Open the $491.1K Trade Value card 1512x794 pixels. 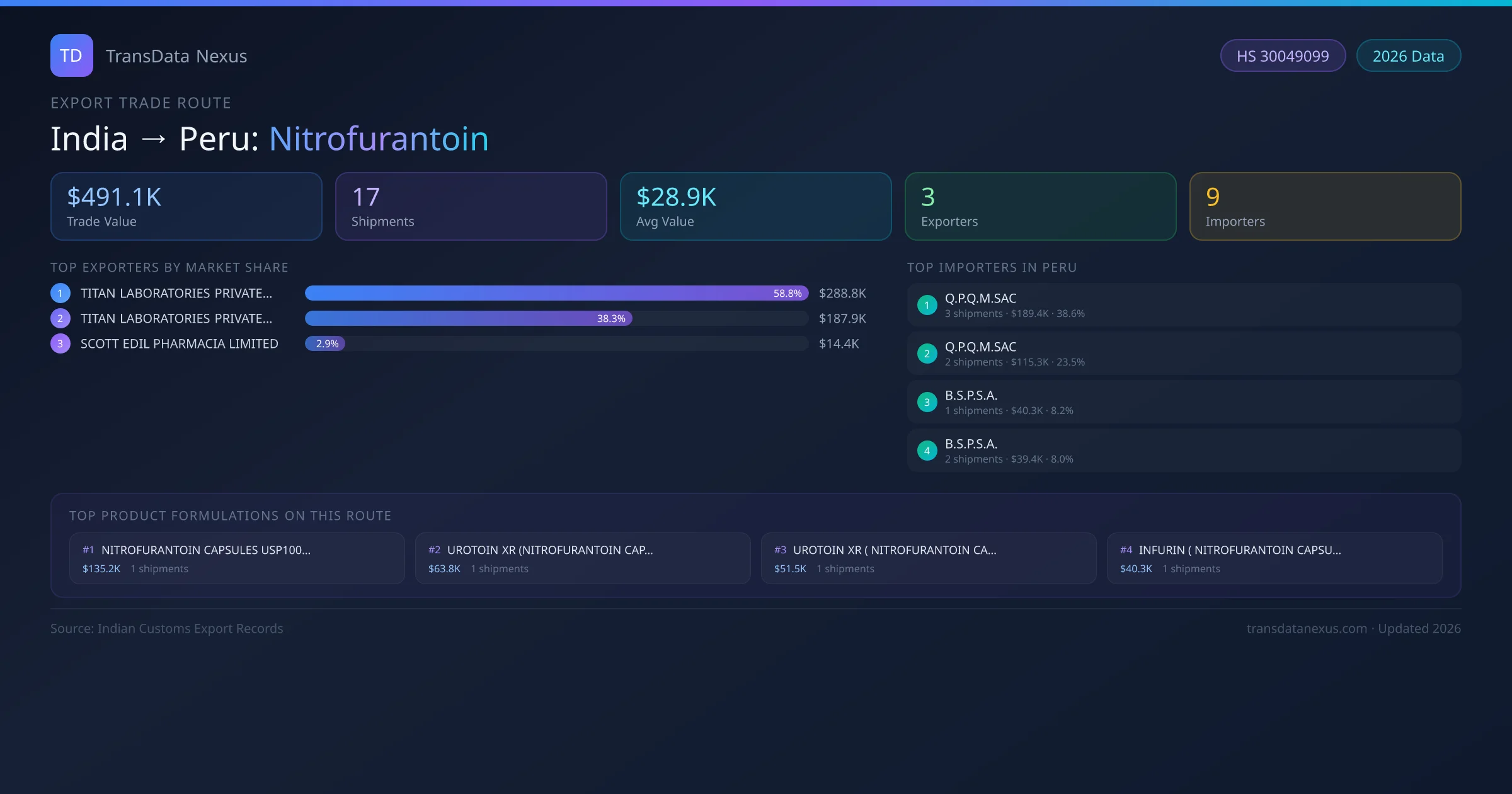pyautogui.click(x=186, y=206)
